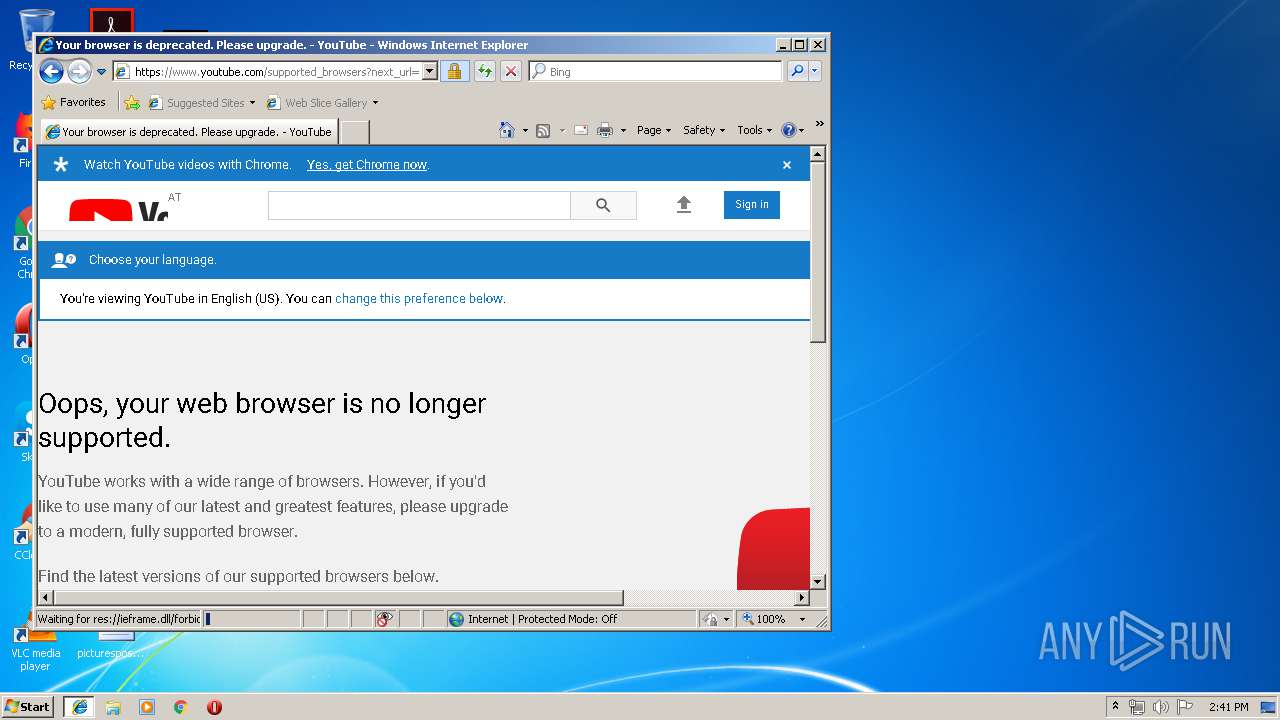Open the search provider dropdown
This screenshot has width=1280, height=720.
[x=815, y=71]
